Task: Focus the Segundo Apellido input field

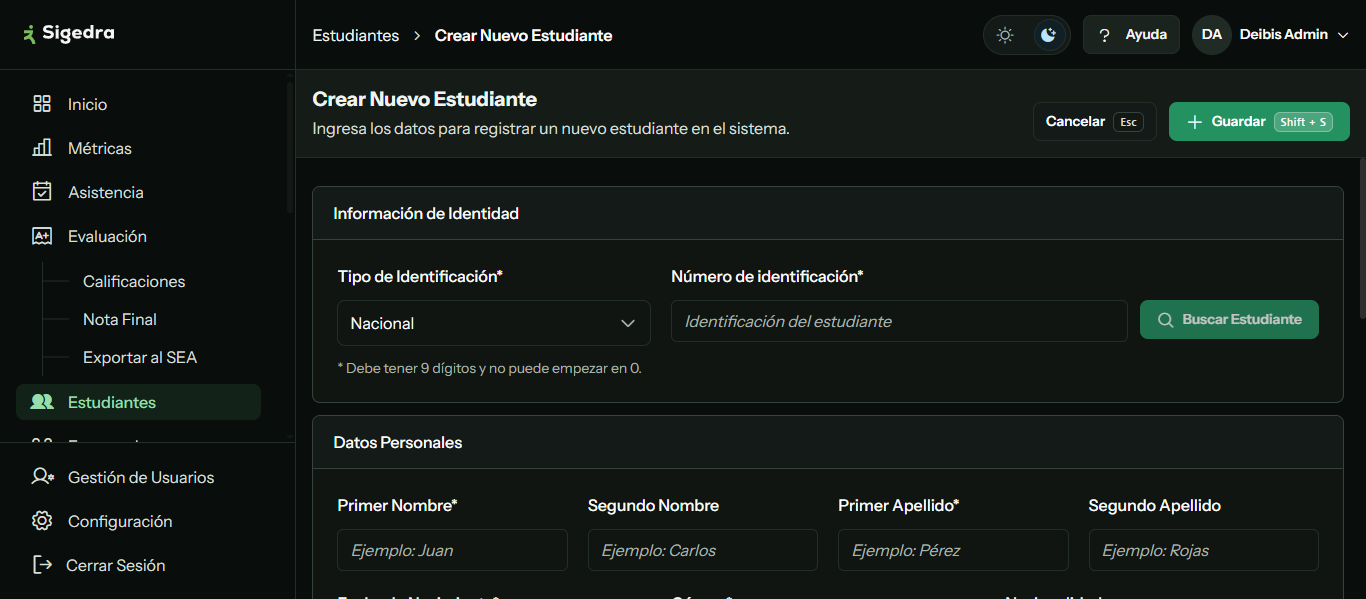Action: coord(1203,550)
